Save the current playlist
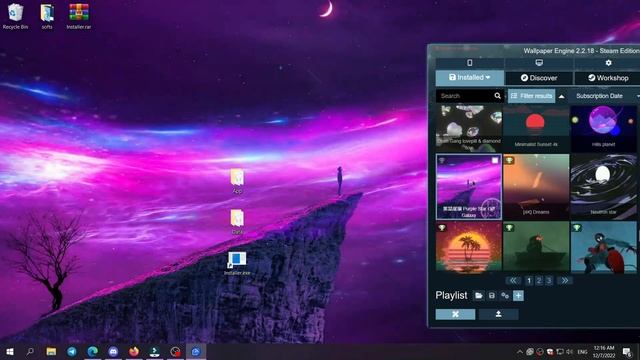The width and height of the screenshot is (640, 360). click(x=492, y=296)
